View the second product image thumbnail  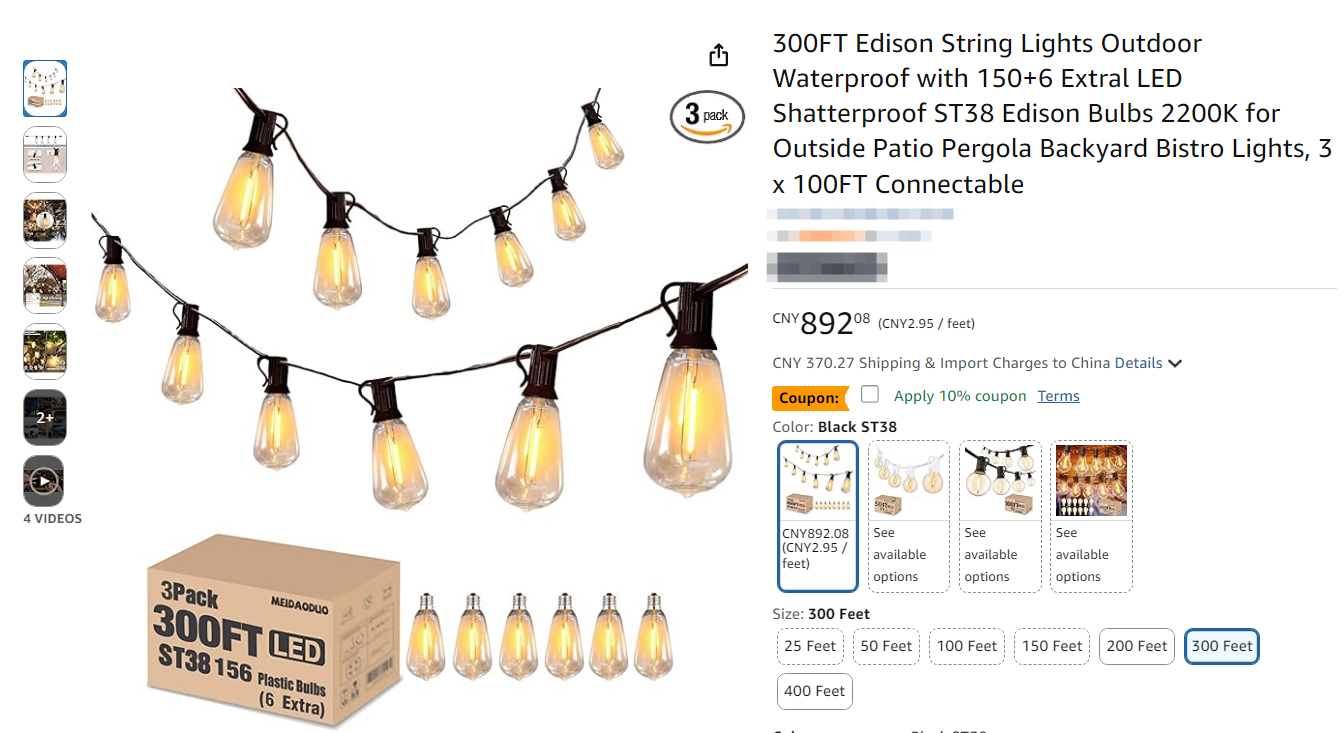click(45, 155)
